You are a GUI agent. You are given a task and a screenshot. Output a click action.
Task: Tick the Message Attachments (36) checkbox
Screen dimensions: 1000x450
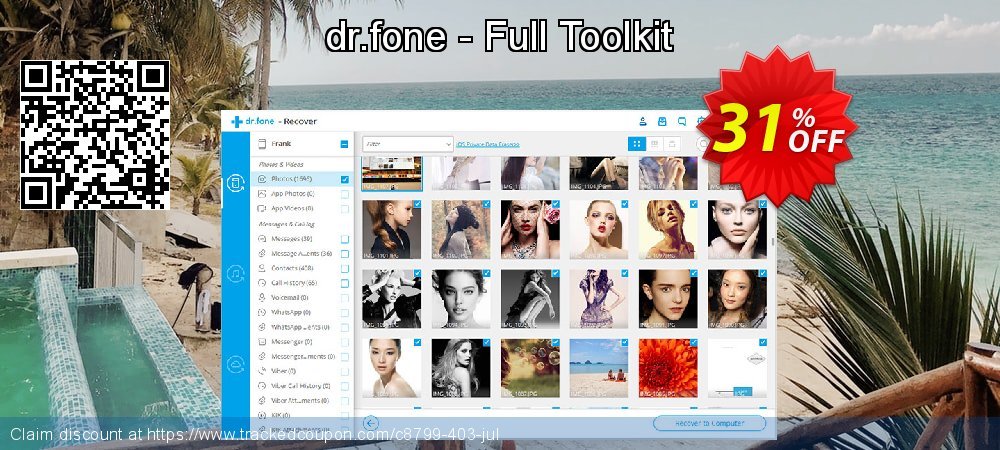[344, 254]
